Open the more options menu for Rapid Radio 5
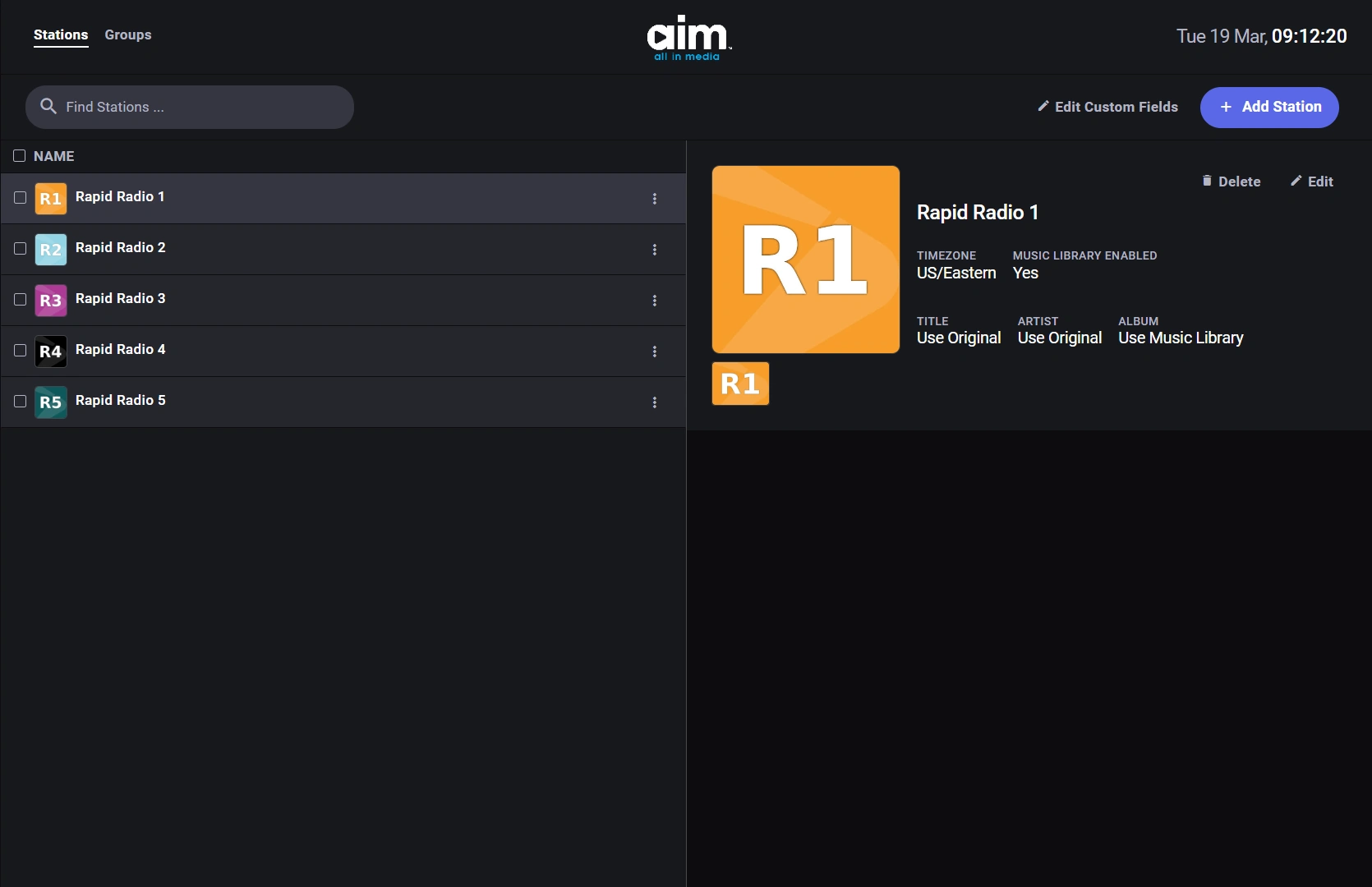 pos(655,402)
